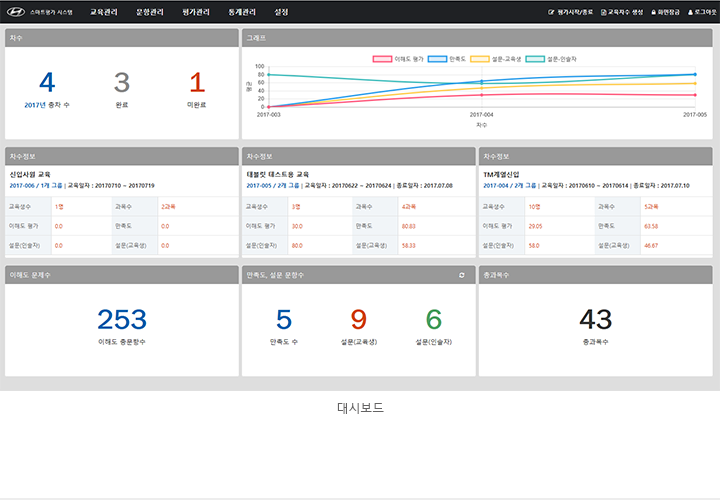
Task: Click the 만족도 수 value 5
Action: 284,320
